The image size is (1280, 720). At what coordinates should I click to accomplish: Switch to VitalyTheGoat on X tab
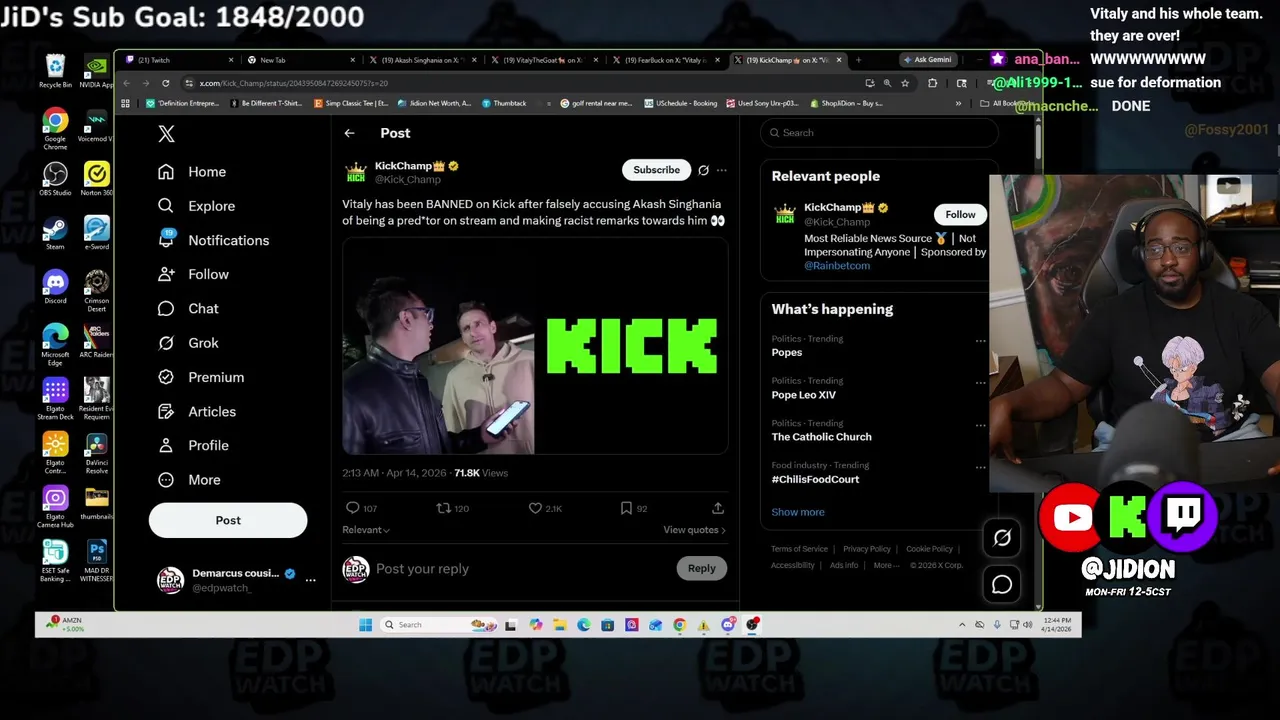pyautogui.click(x=543, y=60)
